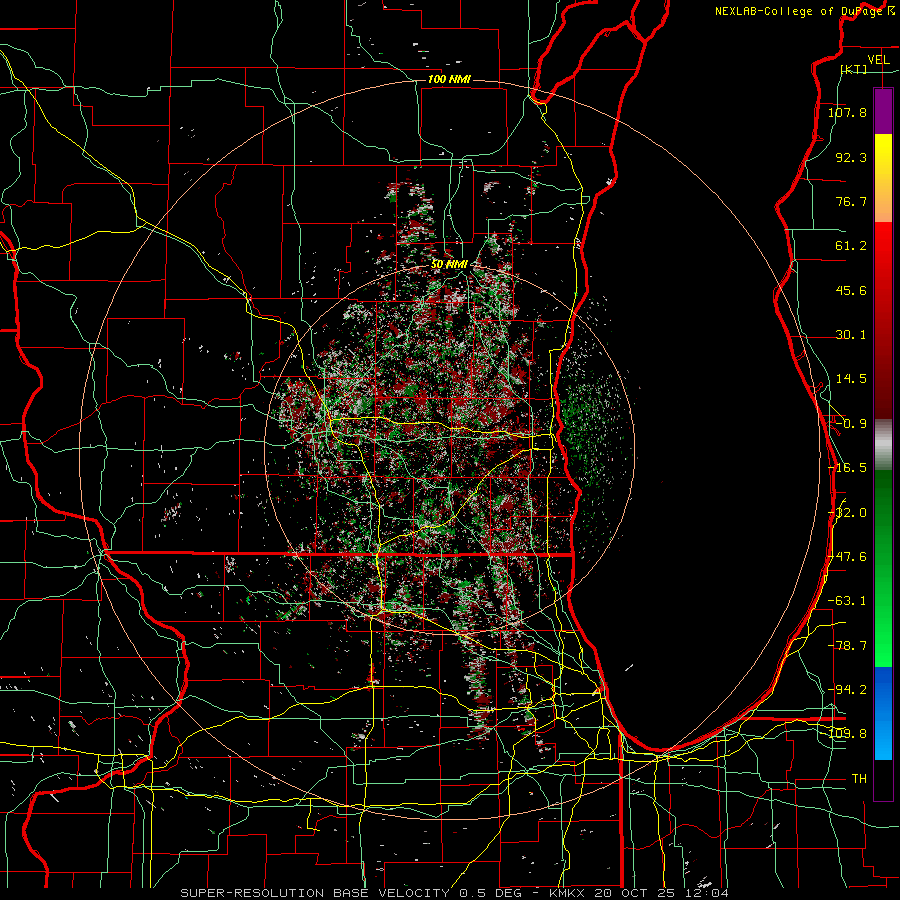Select the 92.3 velocity scale value
Viewport: 900px width, 900px height.
pos(851,157)
